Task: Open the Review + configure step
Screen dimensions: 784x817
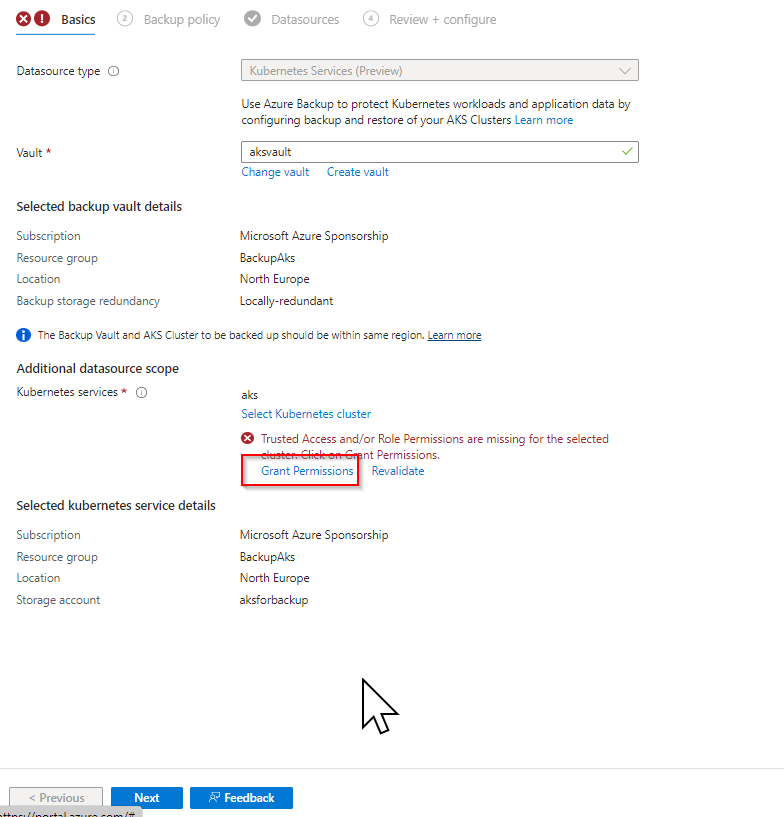Action: 442,19
